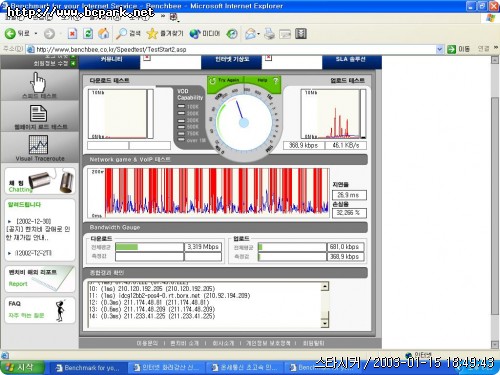Open Visual Traceroute graph icon
This screenshot has width=500, height=375.
click(x=38, y=144)
